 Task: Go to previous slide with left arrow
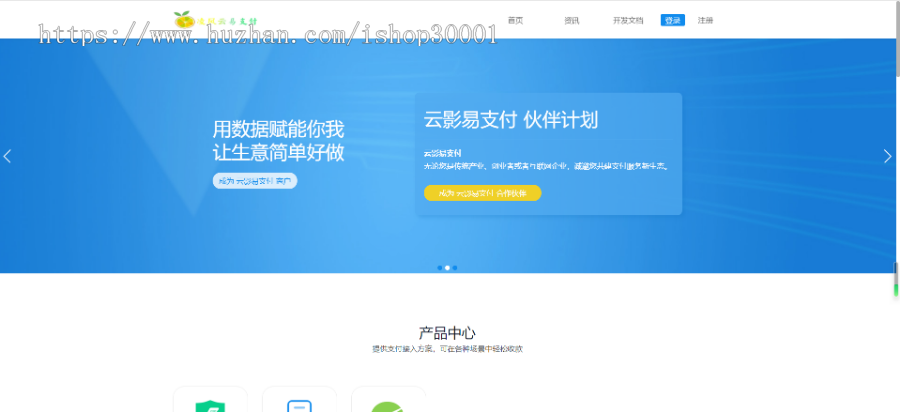pyautogui.click(x=7, y=156)
